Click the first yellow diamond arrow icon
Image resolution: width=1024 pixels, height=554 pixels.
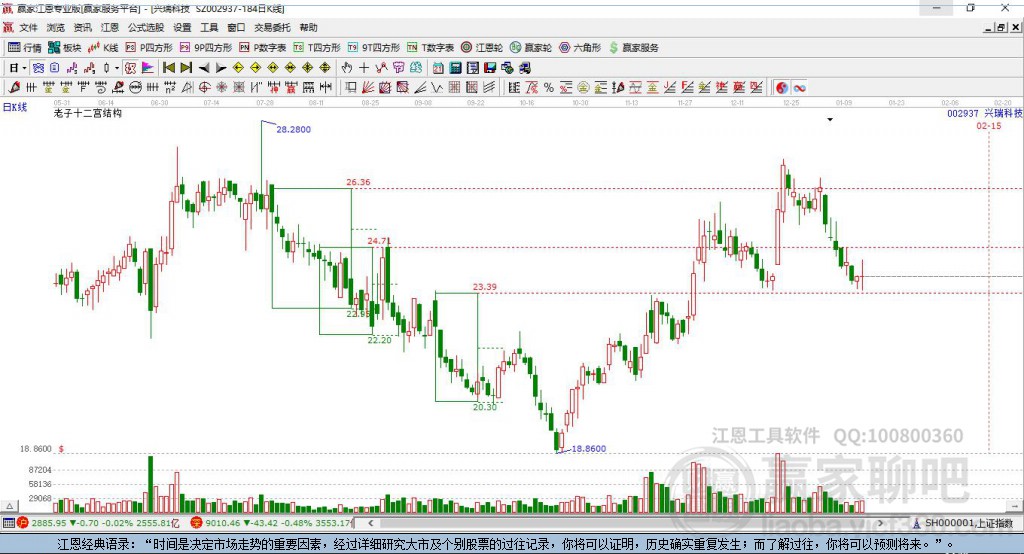(238, 68)
